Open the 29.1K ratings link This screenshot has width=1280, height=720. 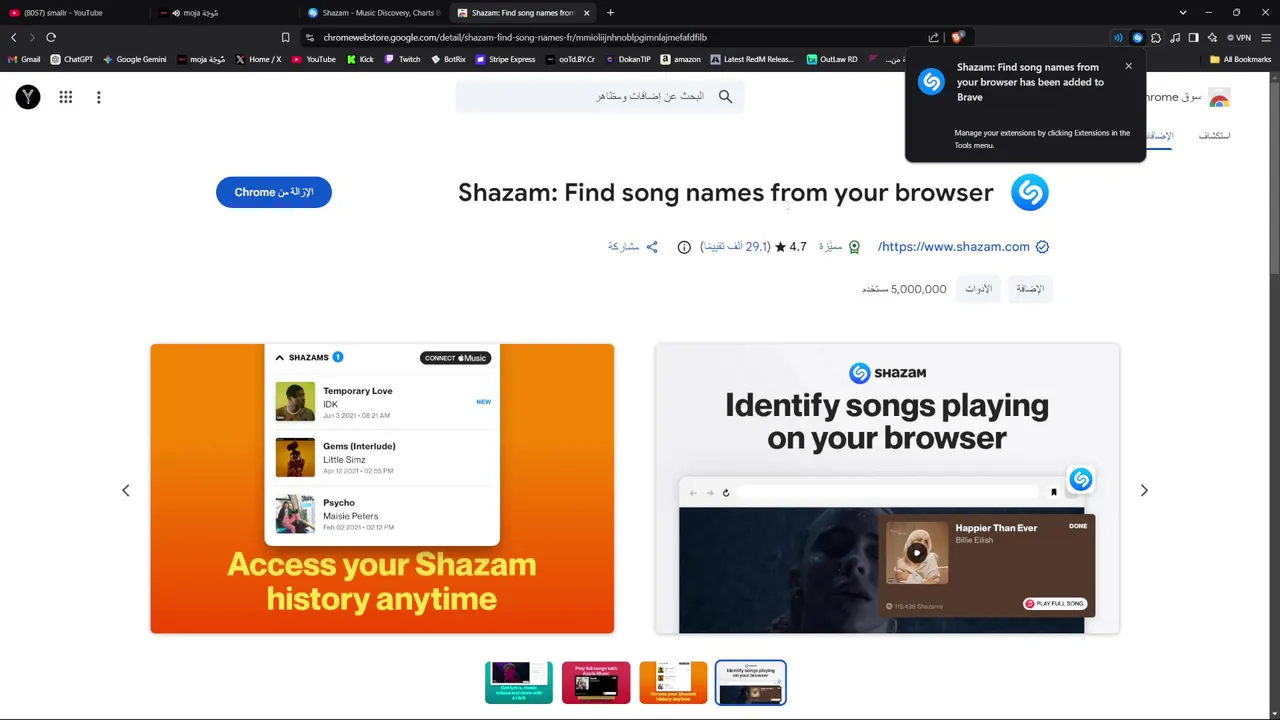point(735,246)
